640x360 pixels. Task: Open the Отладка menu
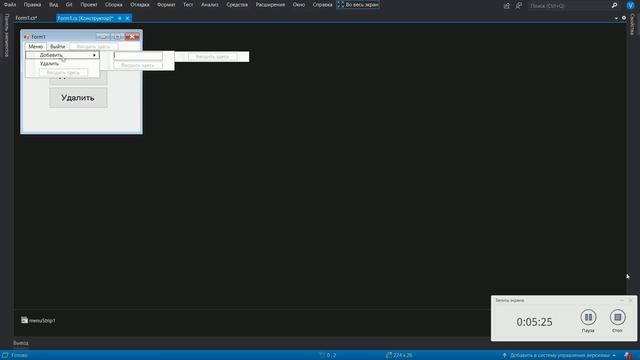(x=140, y=5)
